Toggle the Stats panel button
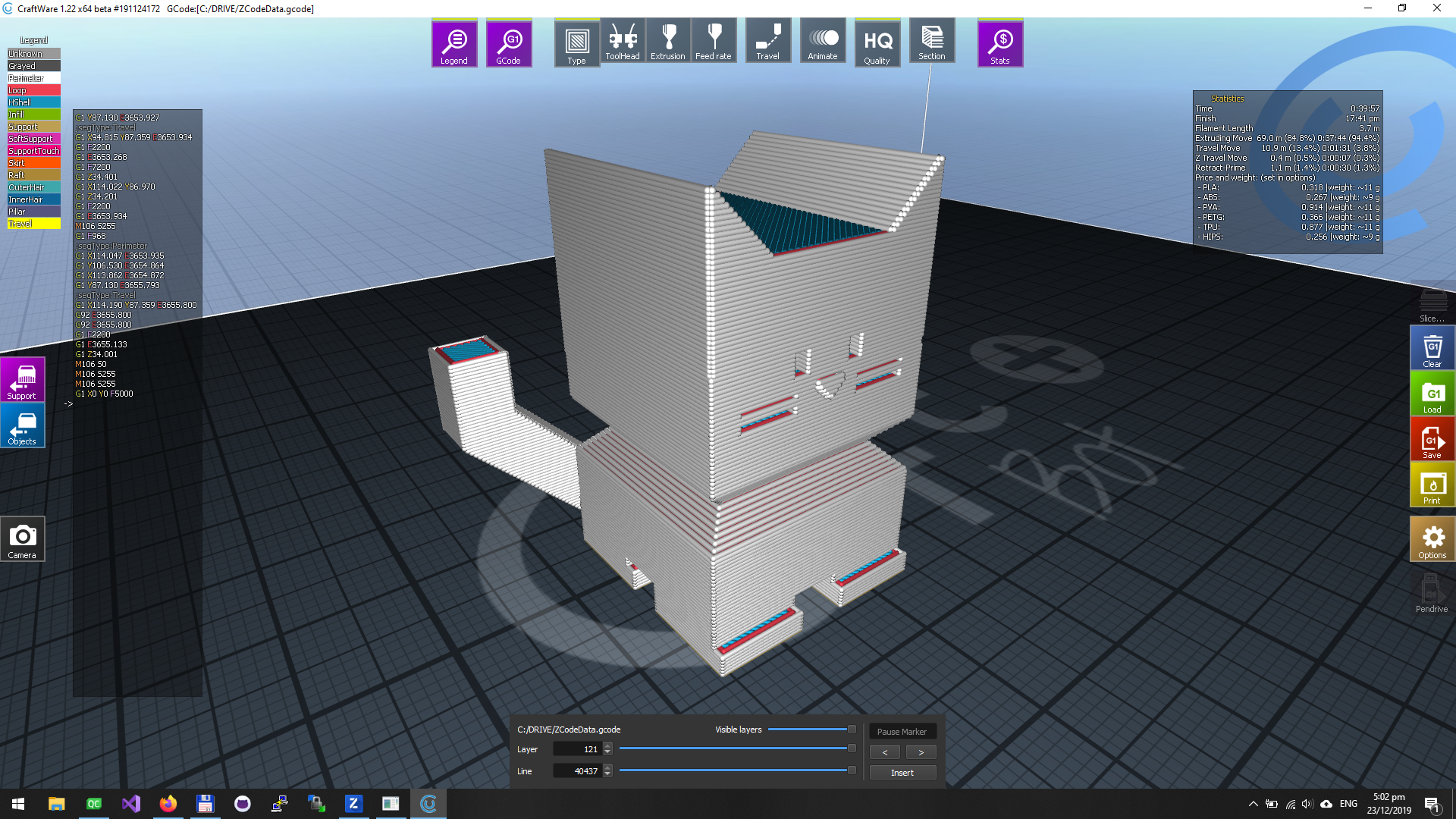 pyautogui.click(x=999, y=44)
